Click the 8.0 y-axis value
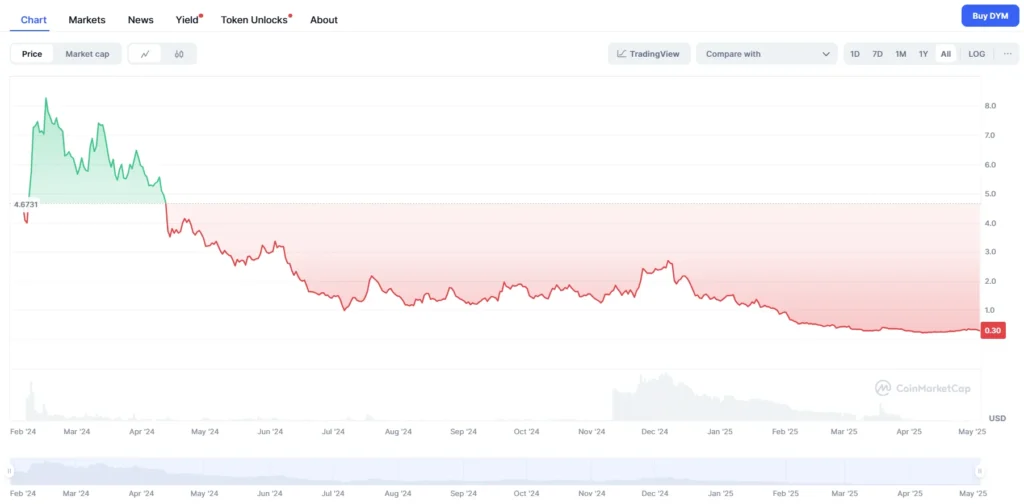1024x504 pixels. pos(989,106)
